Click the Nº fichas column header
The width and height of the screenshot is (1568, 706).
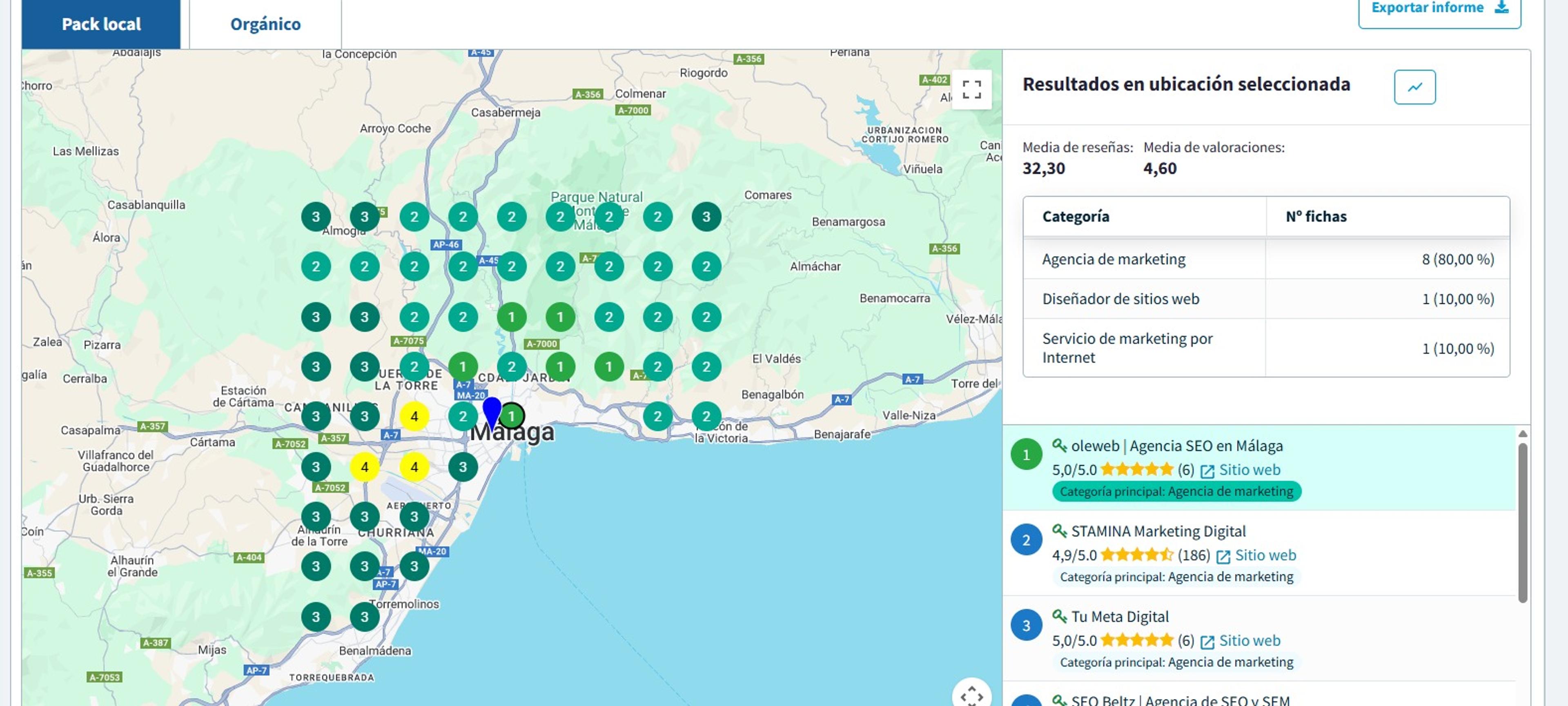1388,216
